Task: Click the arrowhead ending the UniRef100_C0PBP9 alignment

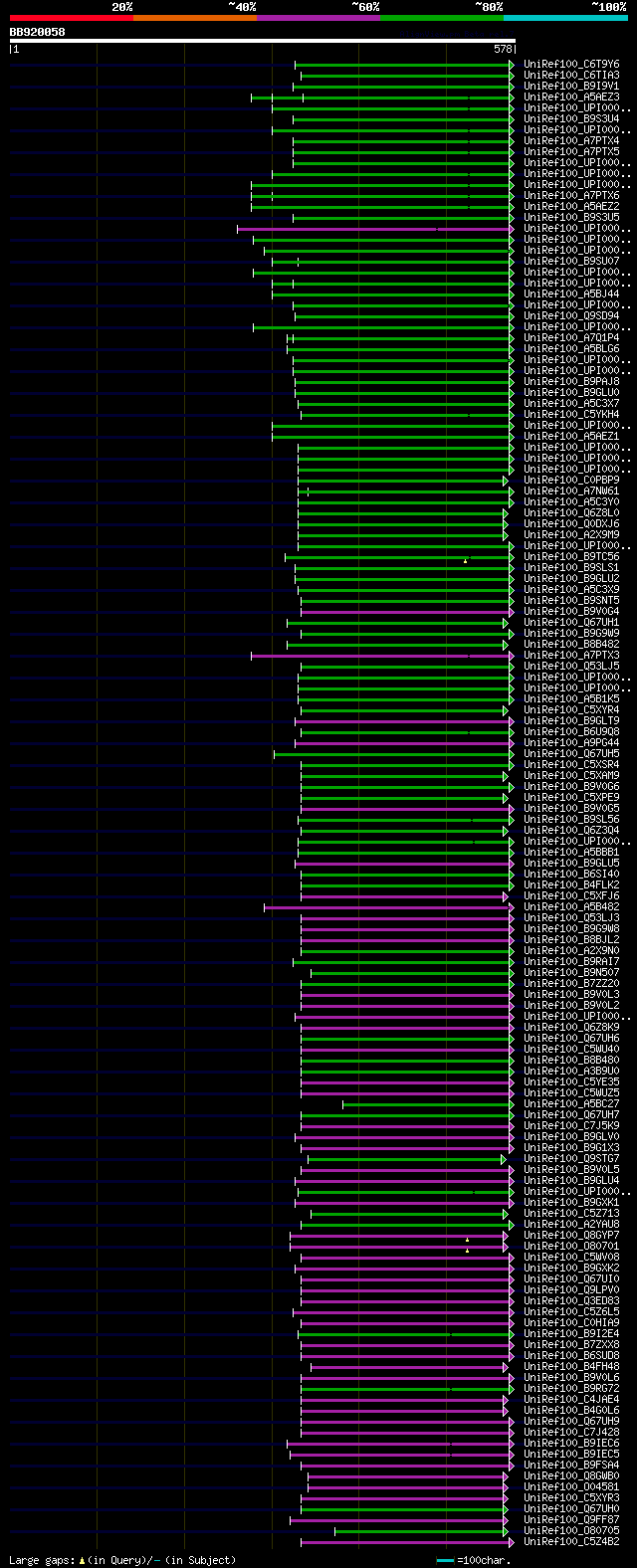Action: (506, 481)
